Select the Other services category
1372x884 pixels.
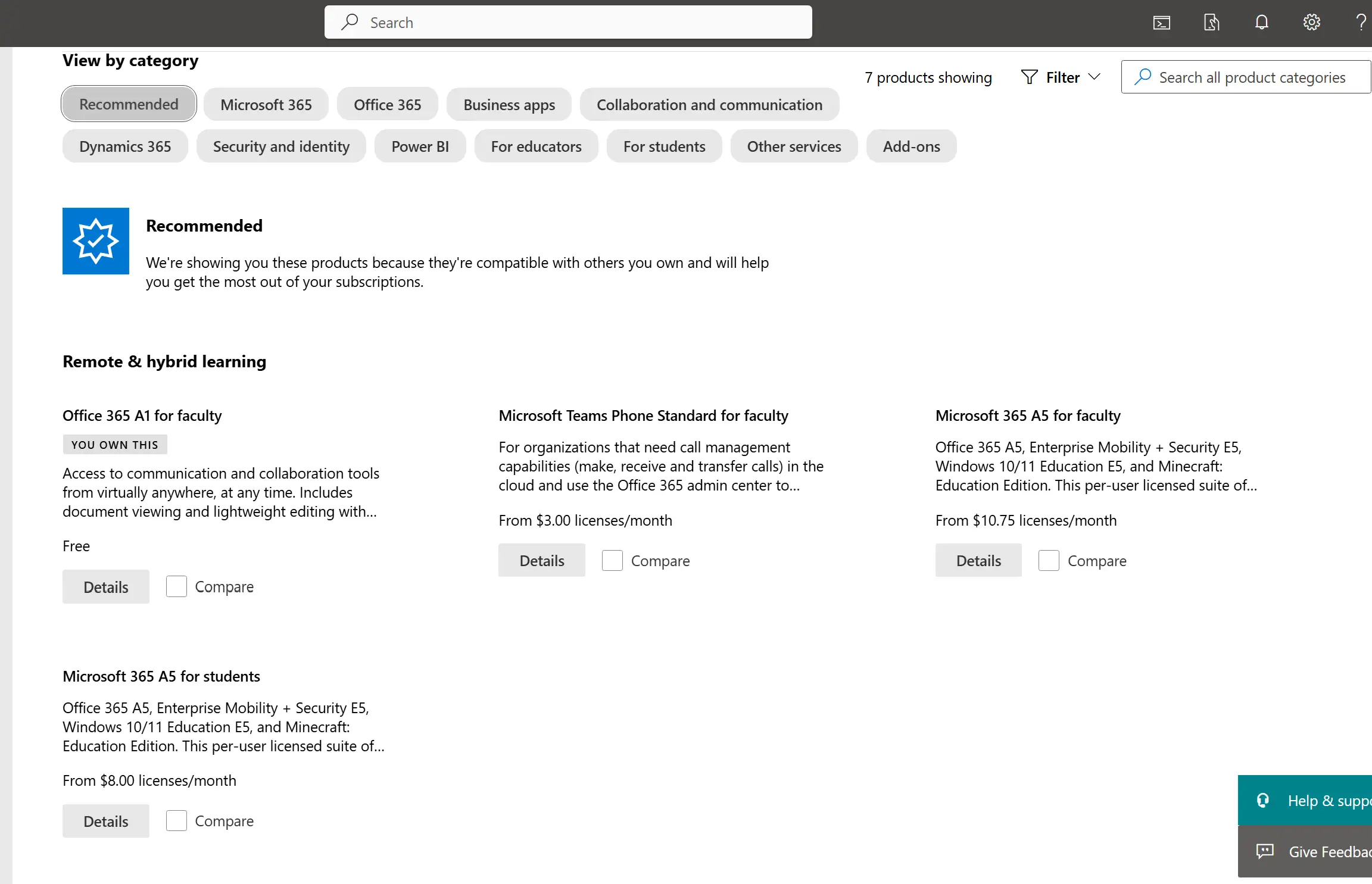794,146
